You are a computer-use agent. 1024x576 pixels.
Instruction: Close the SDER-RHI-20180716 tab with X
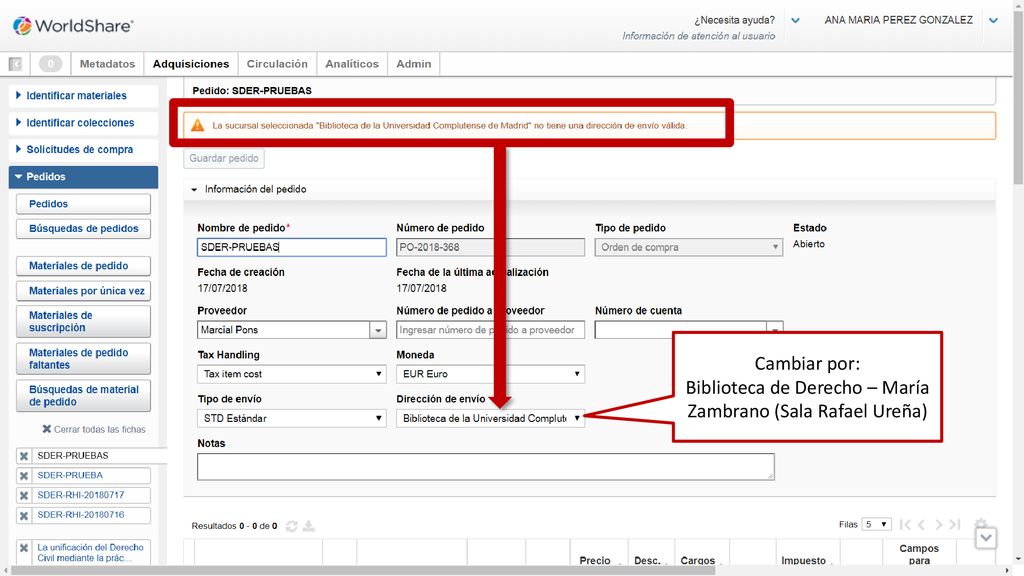[24, 515]
